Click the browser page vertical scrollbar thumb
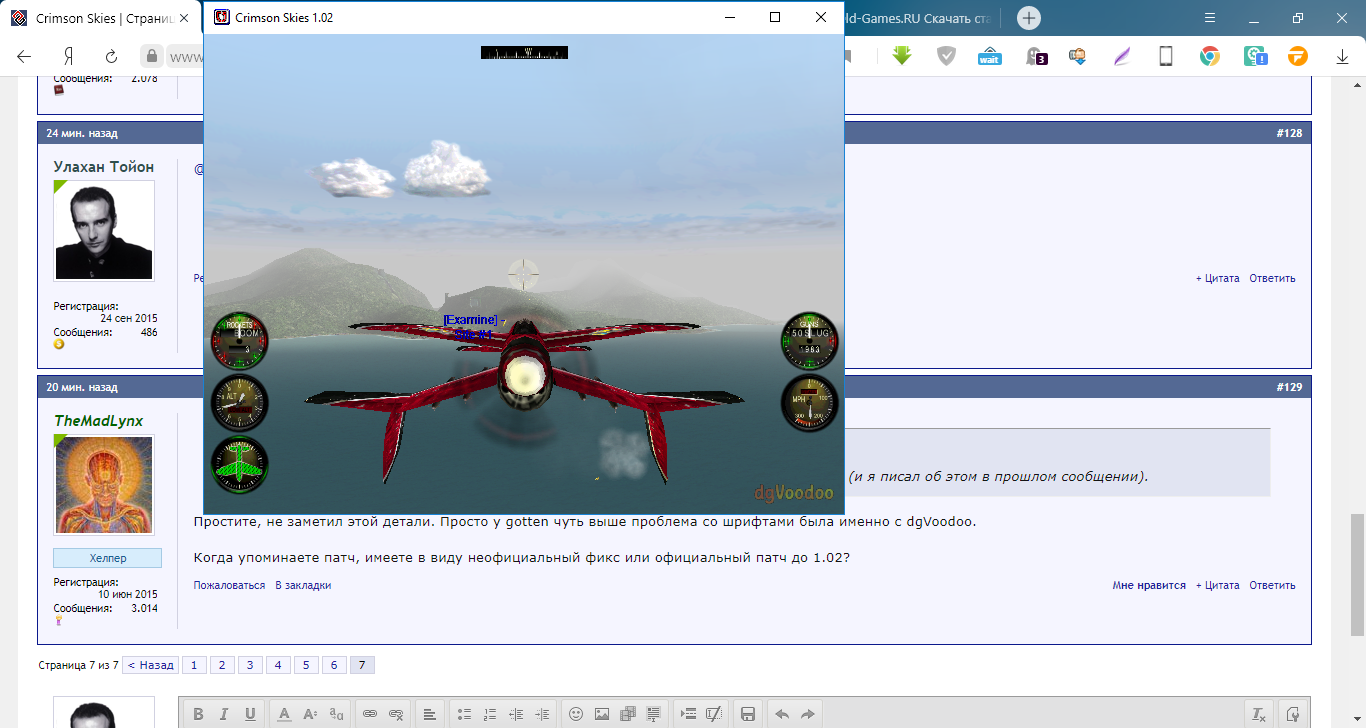This screenshot has height=728, width=1366. pos(1357,575)
